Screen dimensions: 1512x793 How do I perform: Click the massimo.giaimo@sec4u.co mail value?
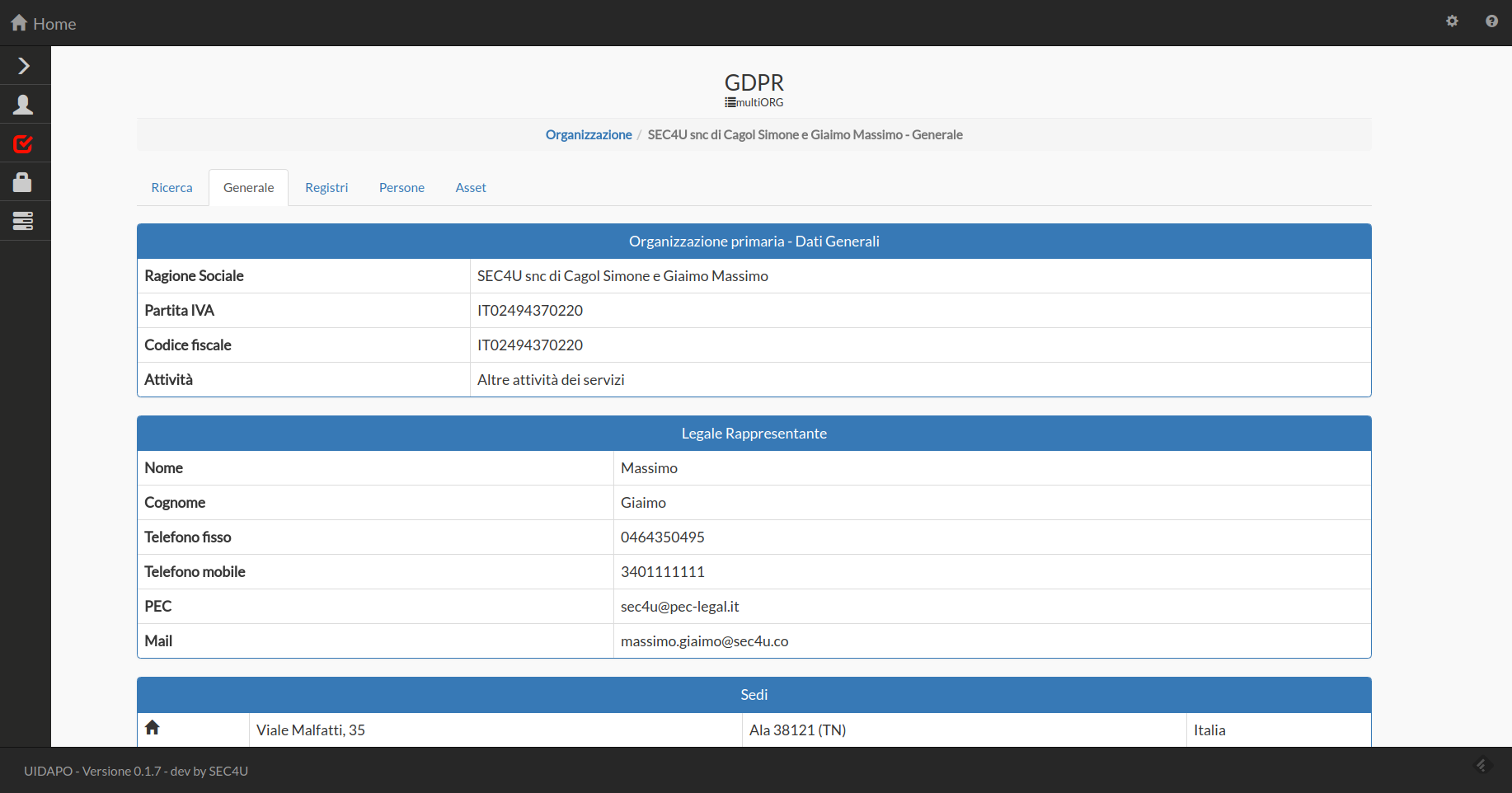point(704,641)
